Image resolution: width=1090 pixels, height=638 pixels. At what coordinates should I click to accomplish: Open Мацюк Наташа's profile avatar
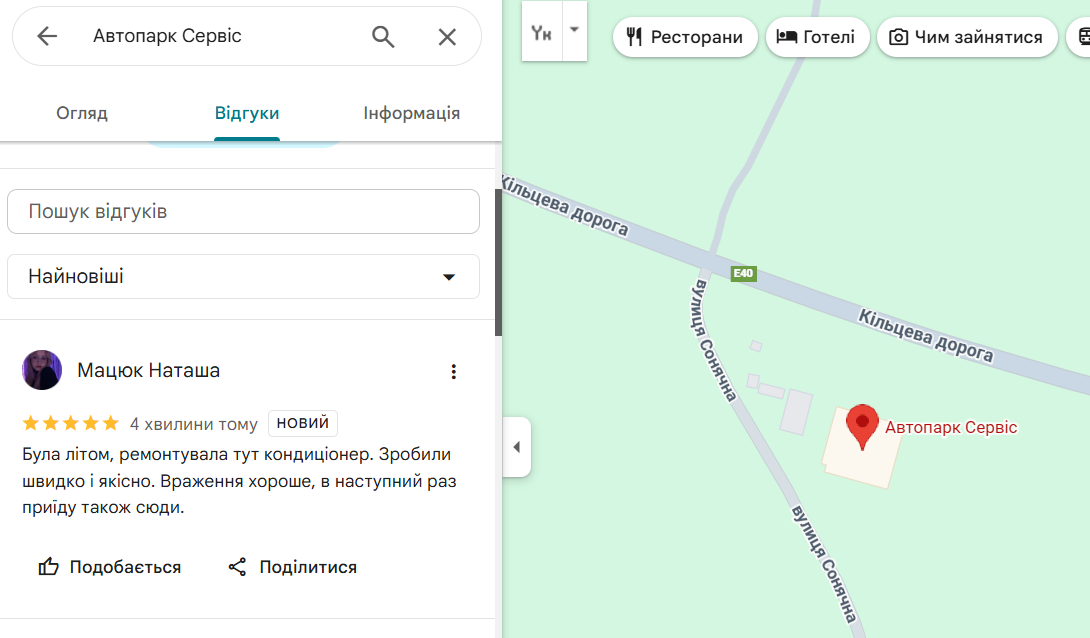coord(42,370)
